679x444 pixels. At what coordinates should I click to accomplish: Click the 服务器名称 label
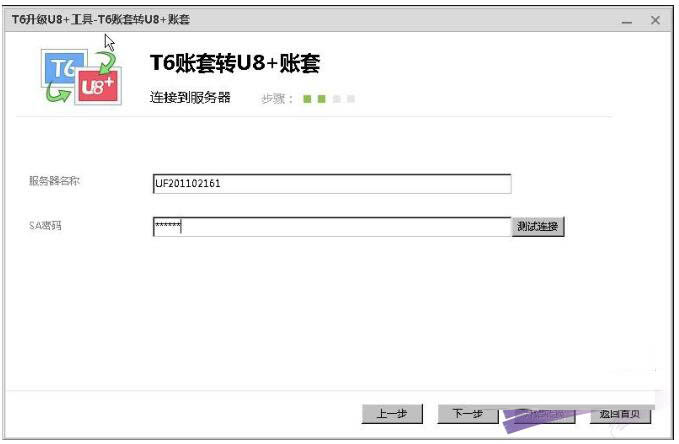pos(54,181)
